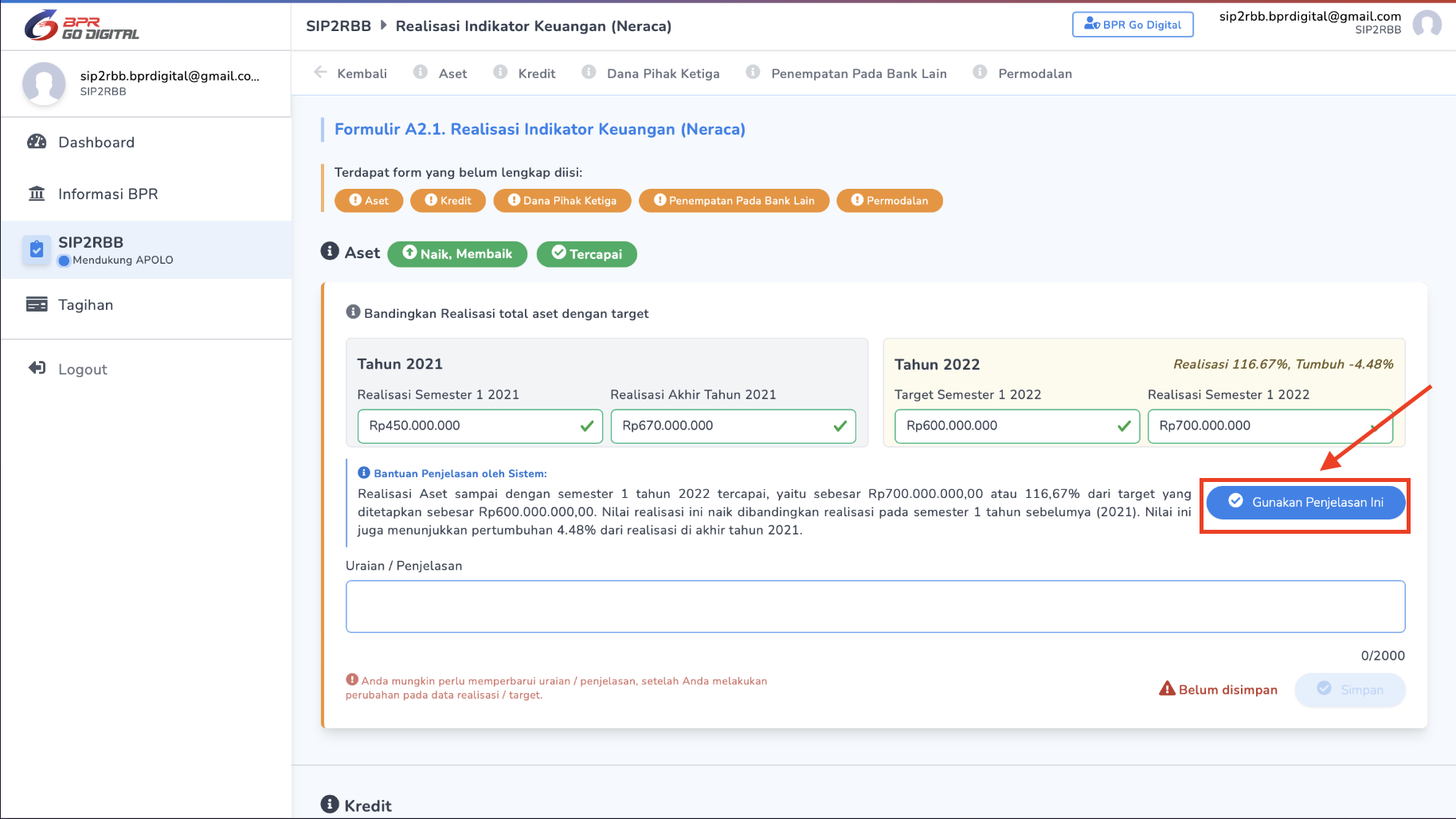Viewport: 1456px width, 819px height.
Task: Focus Target Semester 1 2022 field
Action: click(1017, 426)
